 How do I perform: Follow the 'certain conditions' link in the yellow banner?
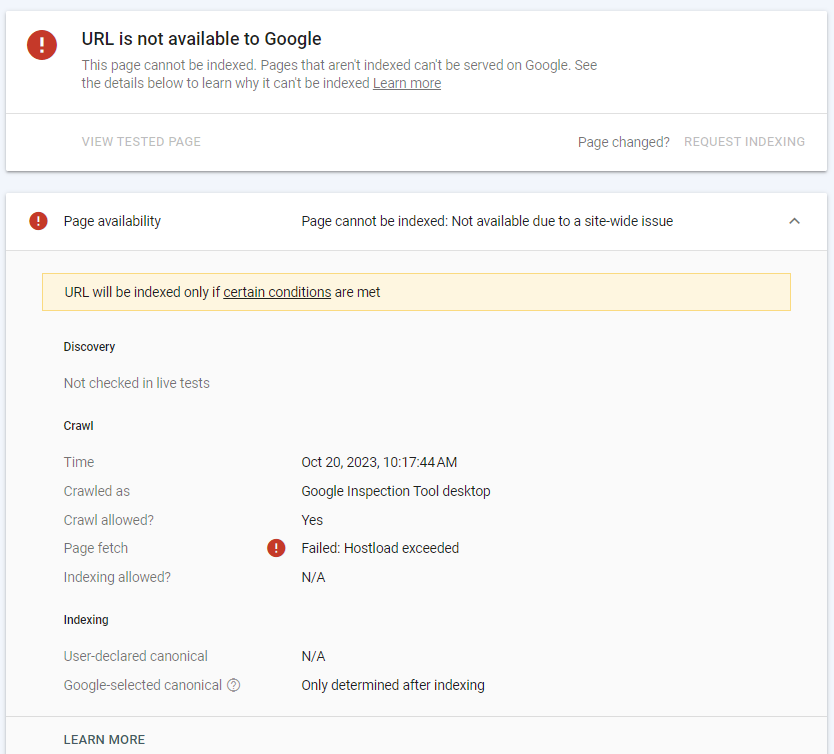[277, 292]
